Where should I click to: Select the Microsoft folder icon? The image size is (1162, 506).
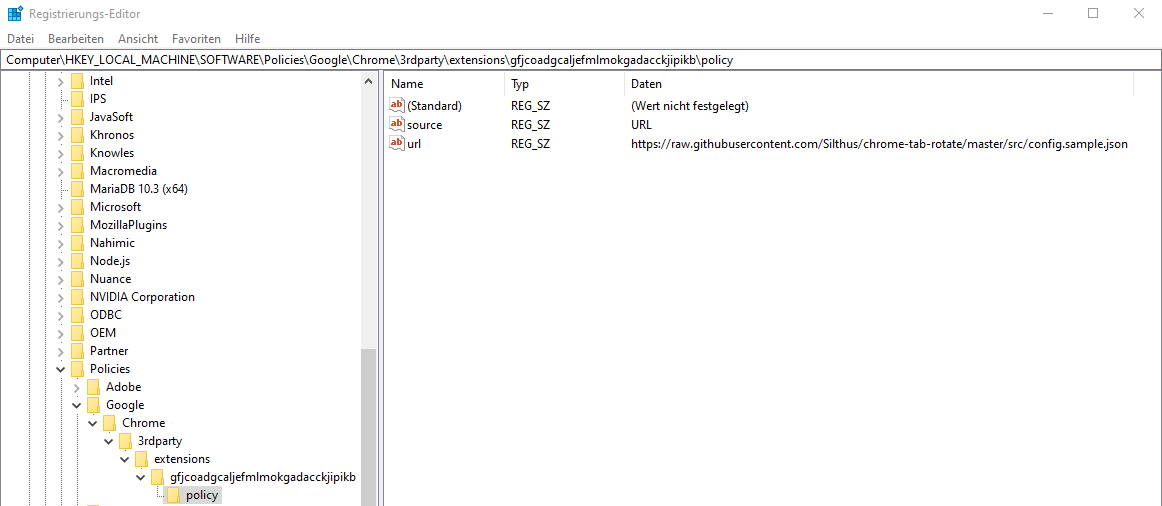click(x=77, y=207)
